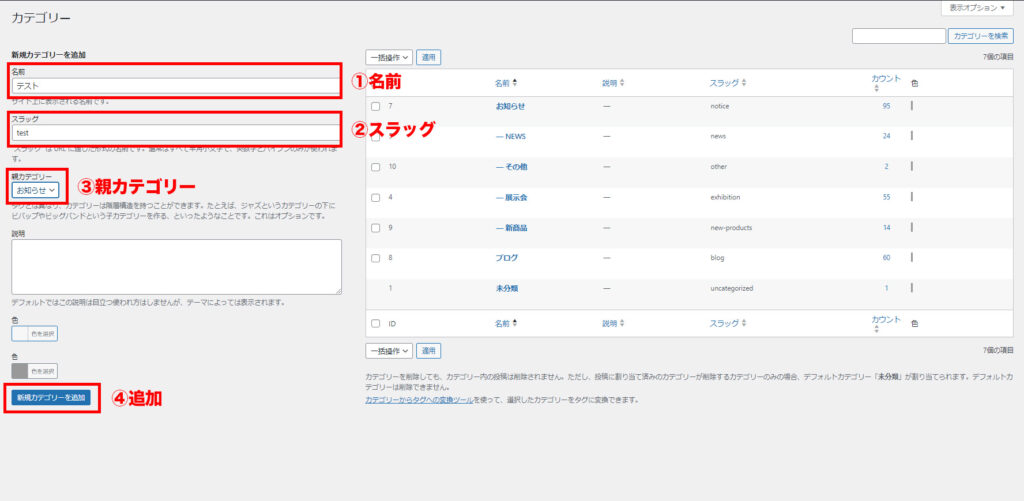Click the gray color swatch 色を選択 button
1024x501 pixels.
click(x=34, y=371)
